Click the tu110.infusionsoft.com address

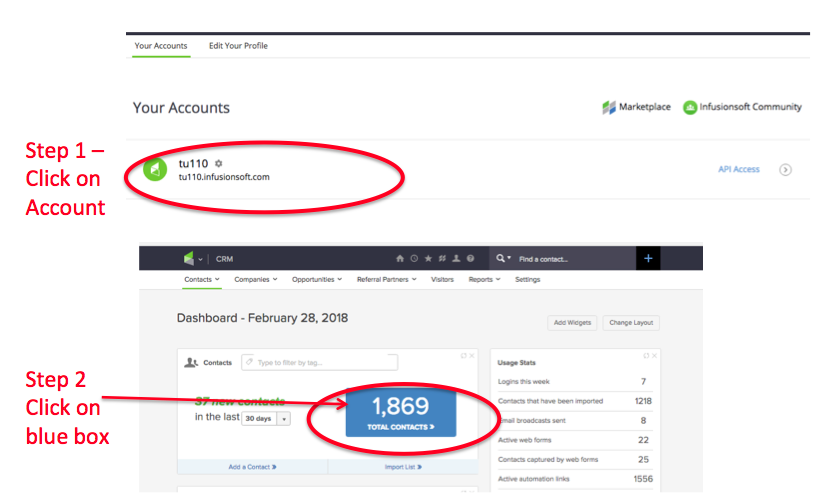click(224, 177)
